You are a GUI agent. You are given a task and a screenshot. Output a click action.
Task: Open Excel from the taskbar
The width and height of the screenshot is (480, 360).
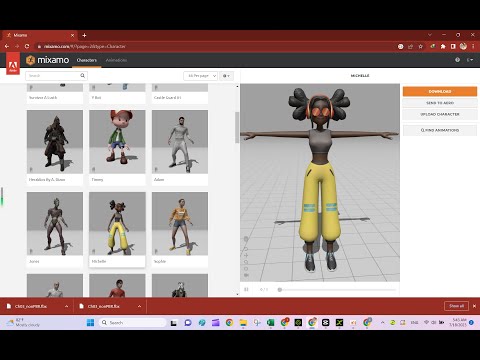(270, 322)
